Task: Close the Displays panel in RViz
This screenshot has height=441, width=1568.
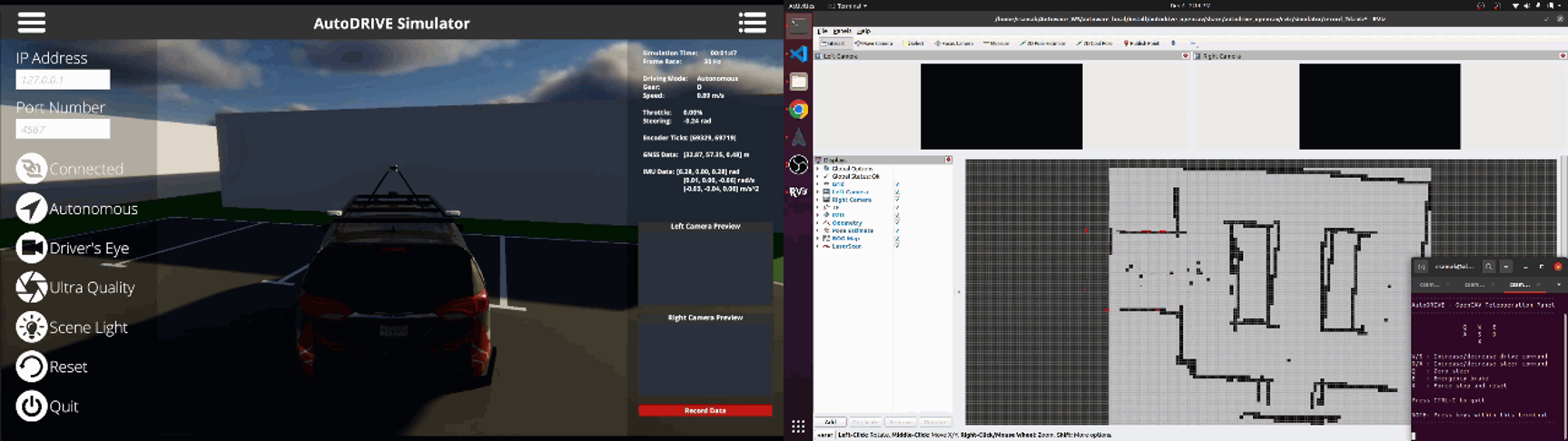Action: [948, 160]
